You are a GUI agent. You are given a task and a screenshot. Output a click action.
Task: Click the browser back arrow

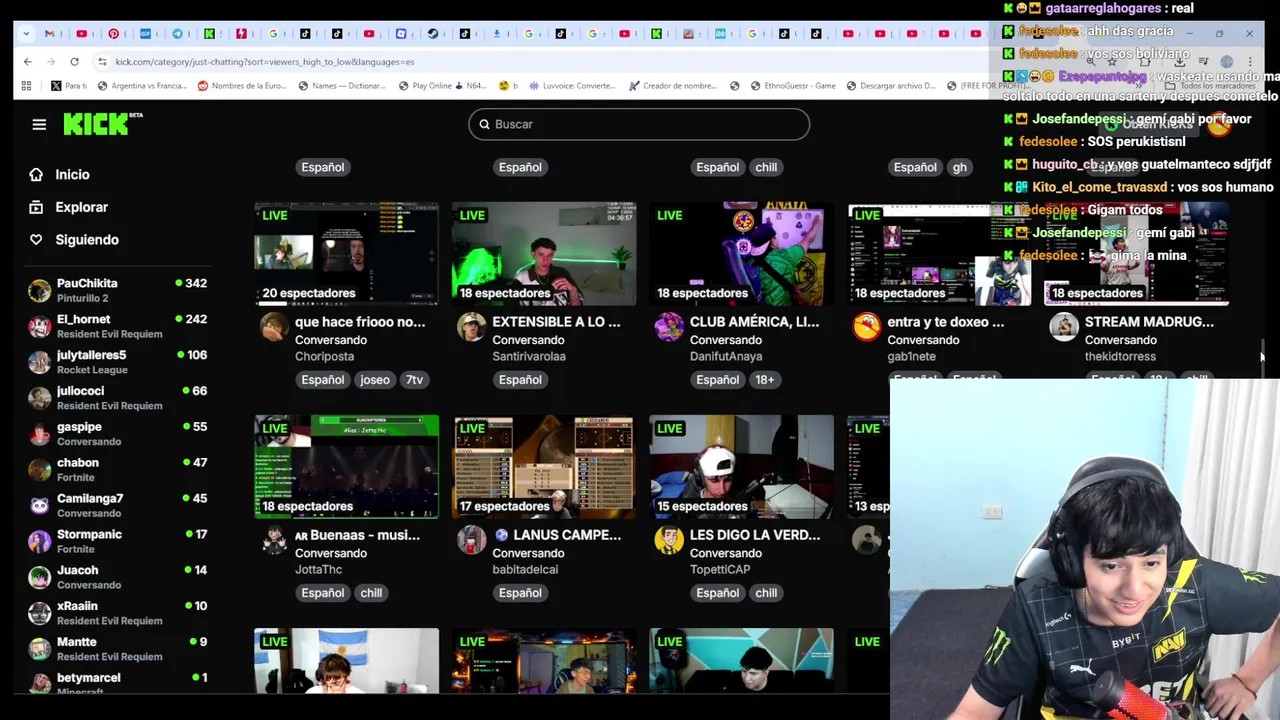pos(27,62)
